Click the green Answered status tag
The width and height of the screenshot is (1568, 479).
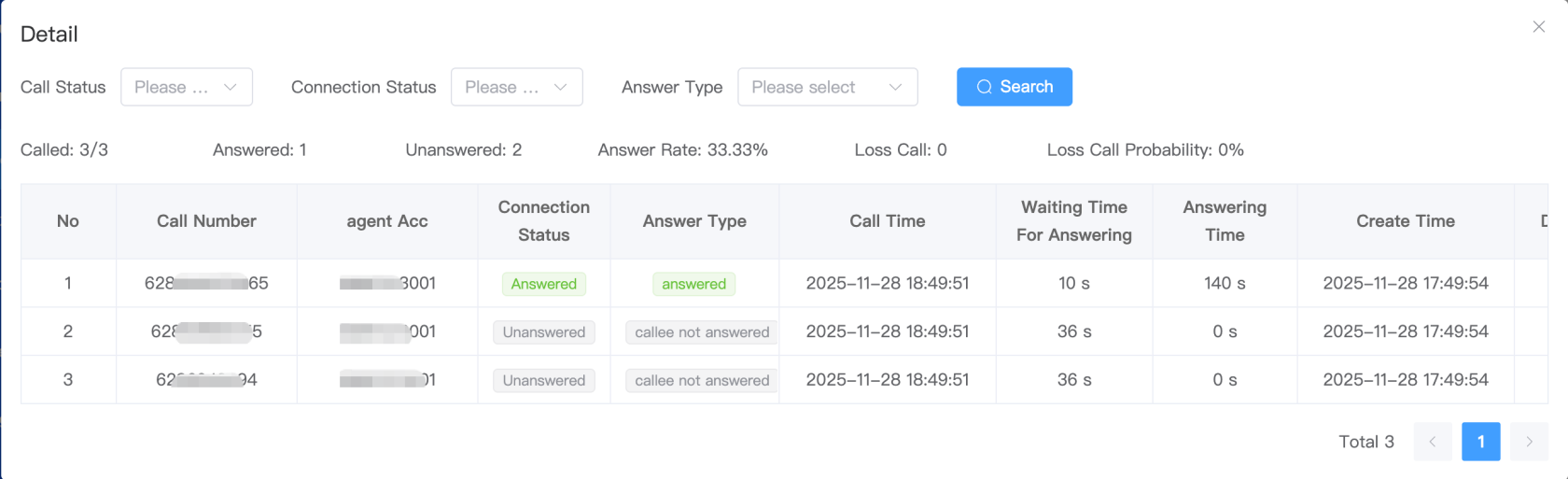543,284
